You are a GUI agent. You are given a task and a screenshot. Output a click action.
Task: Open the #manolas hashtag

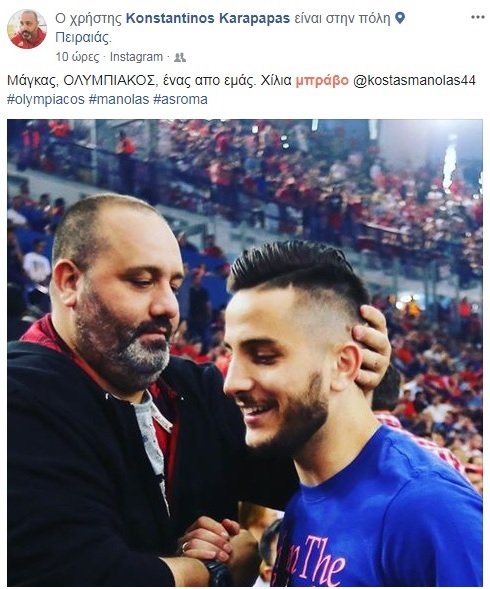pos(119,100)
